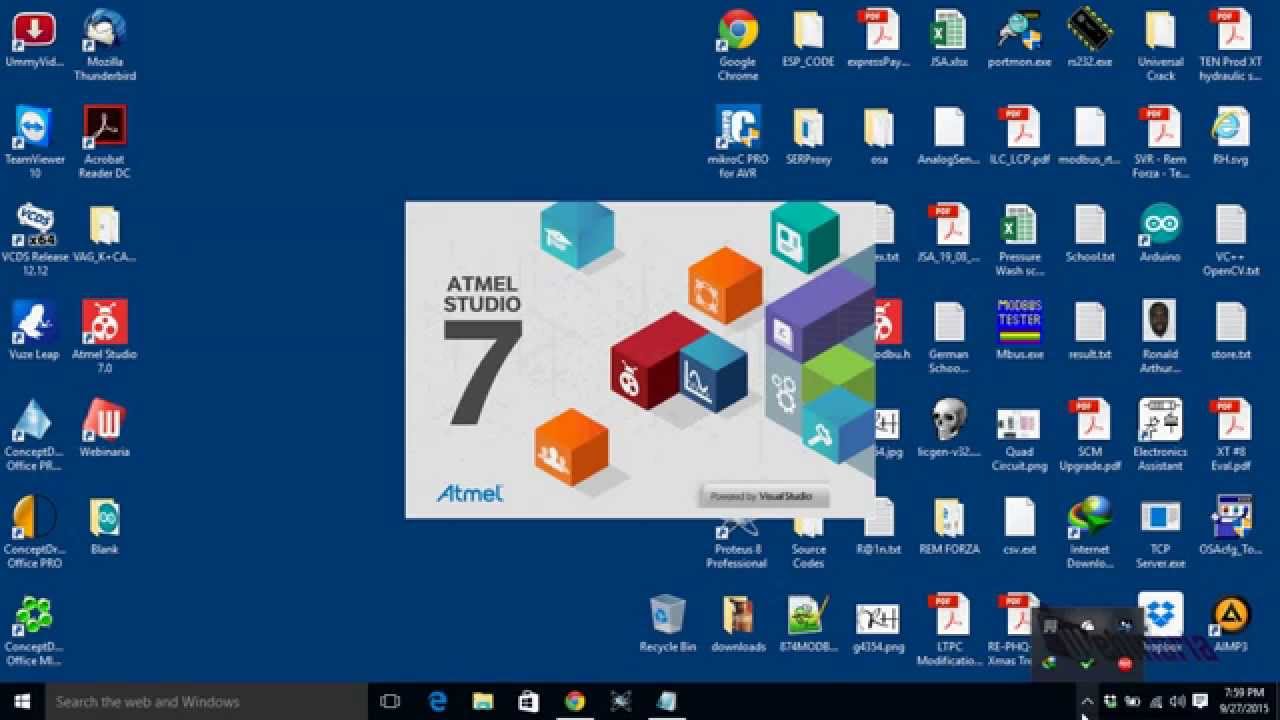Open the Windows Start menu
The height and width of the screenshot is (720, 1280).
22,701
